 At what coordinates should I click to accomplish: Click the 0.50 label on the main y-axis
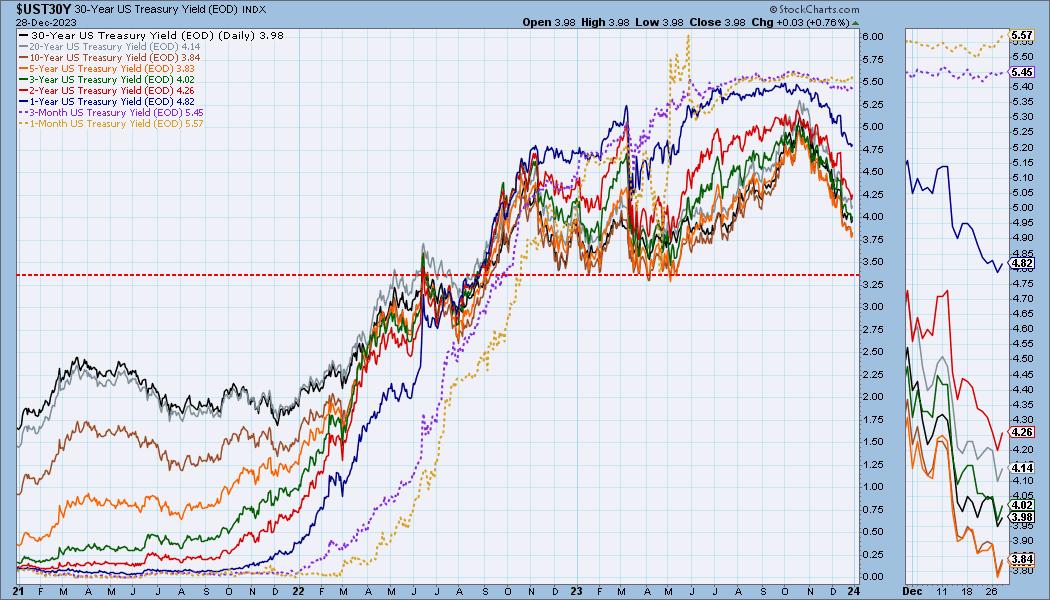pos(873,531)
